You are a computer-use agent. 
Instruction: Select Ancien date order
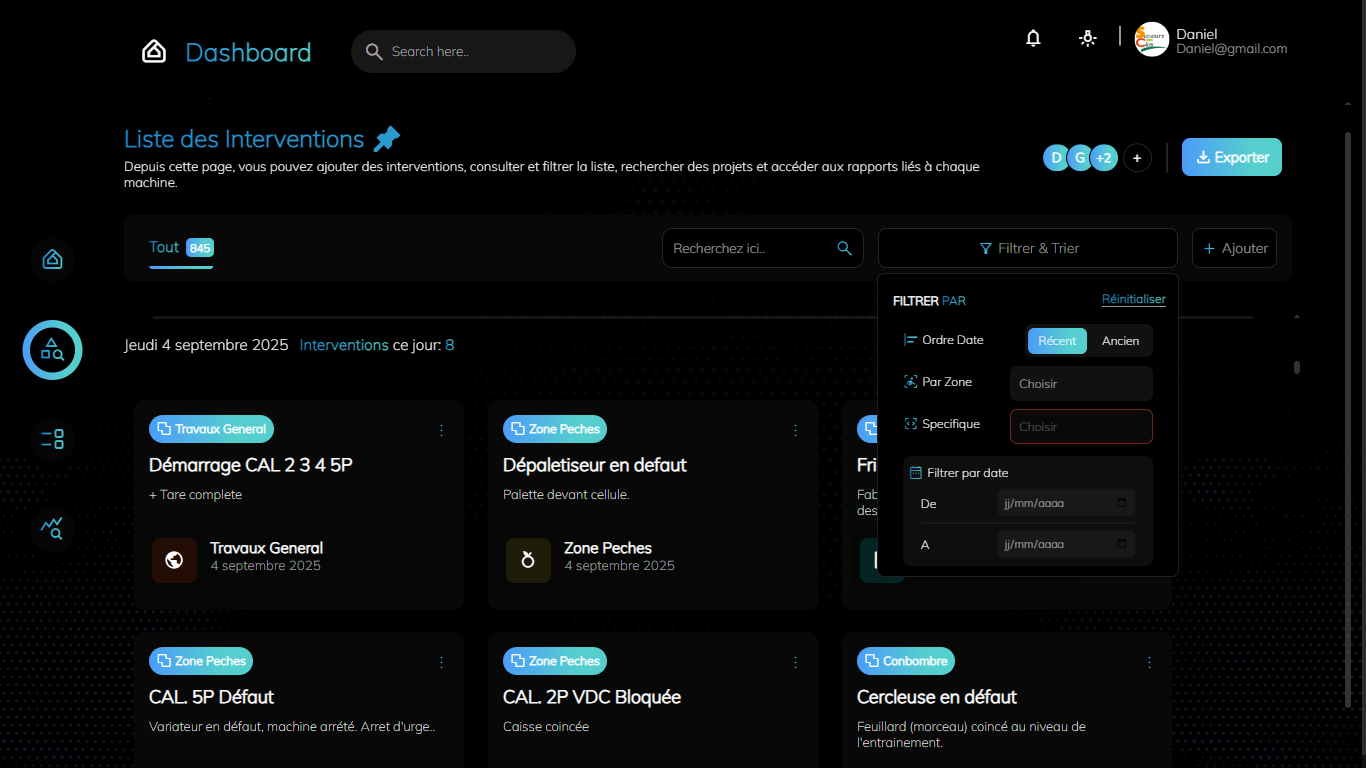[x=1120, y=341]
